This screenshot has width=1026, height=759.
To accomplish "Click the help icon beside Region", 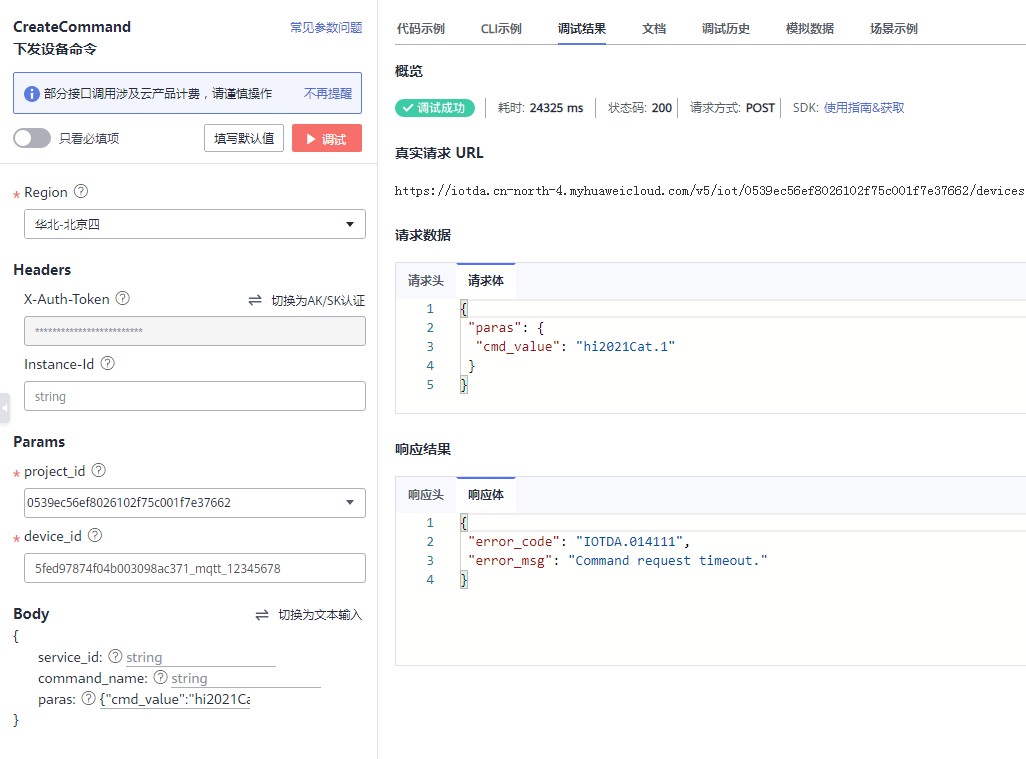I will coord(80,192).
